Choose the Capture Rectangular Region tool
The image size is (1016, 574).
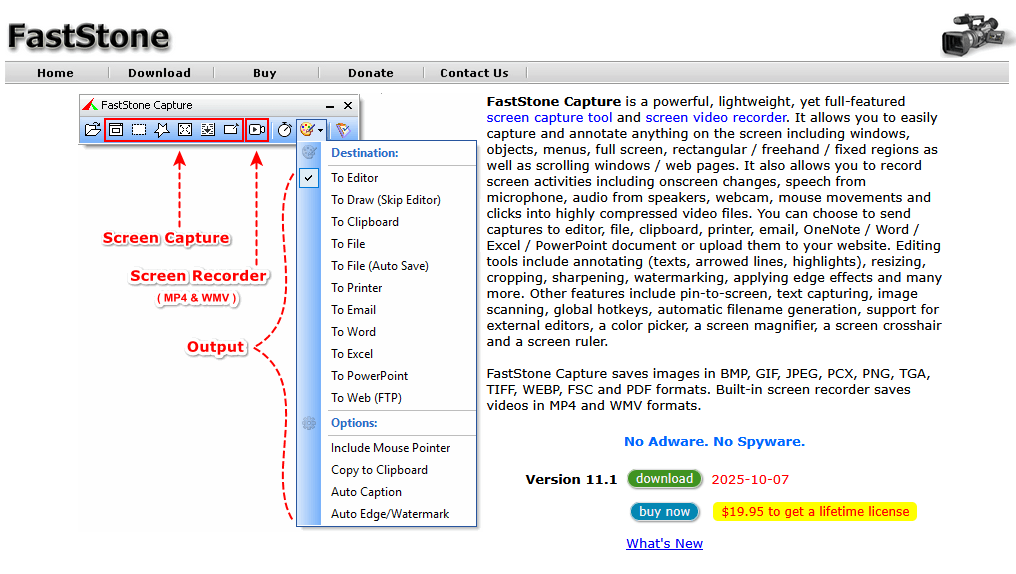(x=139, y=129)
